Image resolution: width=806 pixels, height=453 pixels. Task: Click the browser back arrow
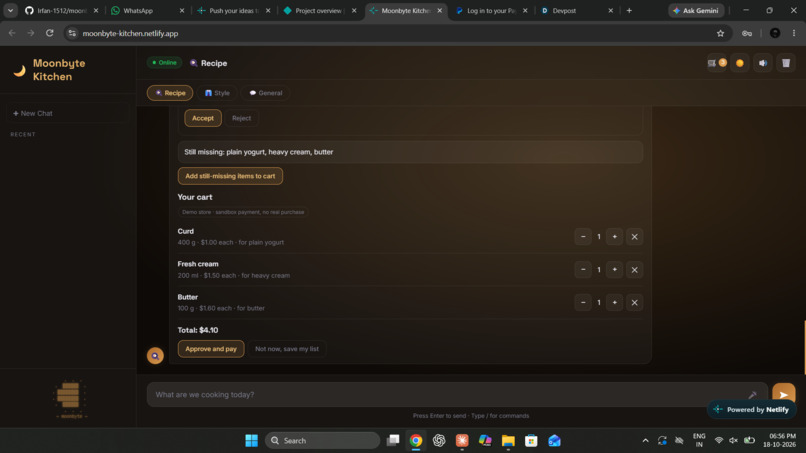pyautogui.click(x=12, y=33)
